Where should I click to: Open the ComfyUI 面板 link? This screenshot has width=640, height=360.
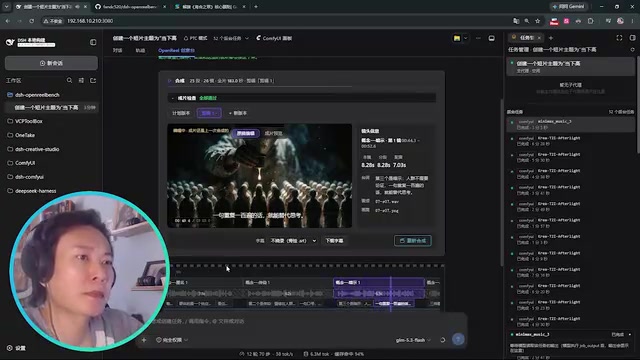(274, 38)
